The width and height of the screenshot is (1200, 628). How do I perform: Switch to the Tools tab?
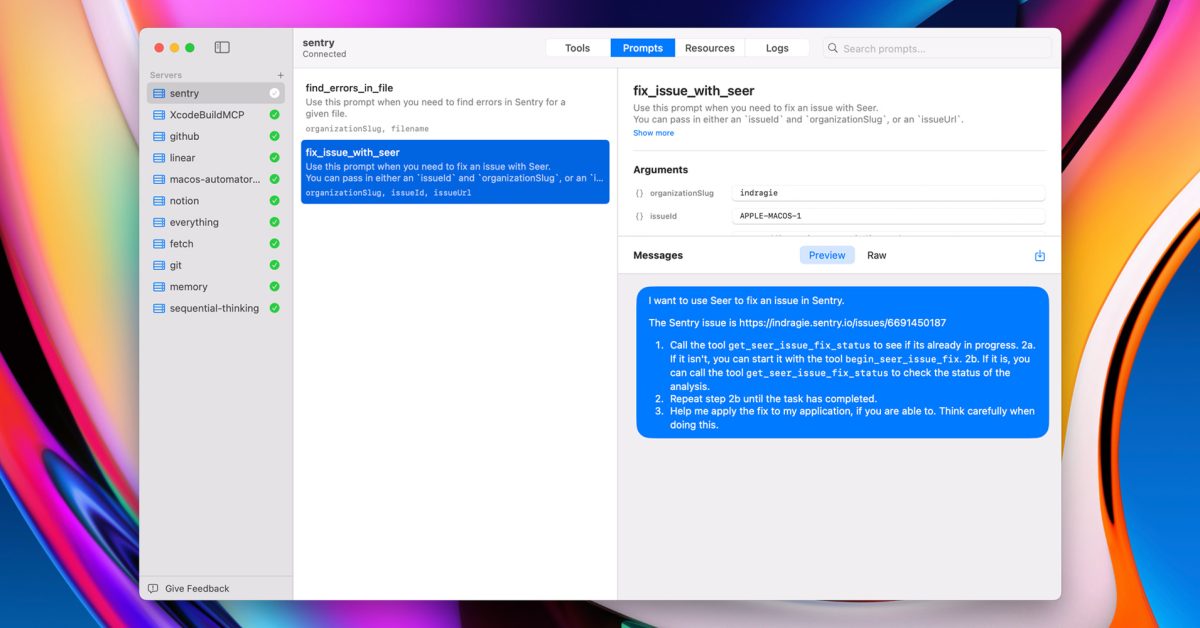(578, 48)
